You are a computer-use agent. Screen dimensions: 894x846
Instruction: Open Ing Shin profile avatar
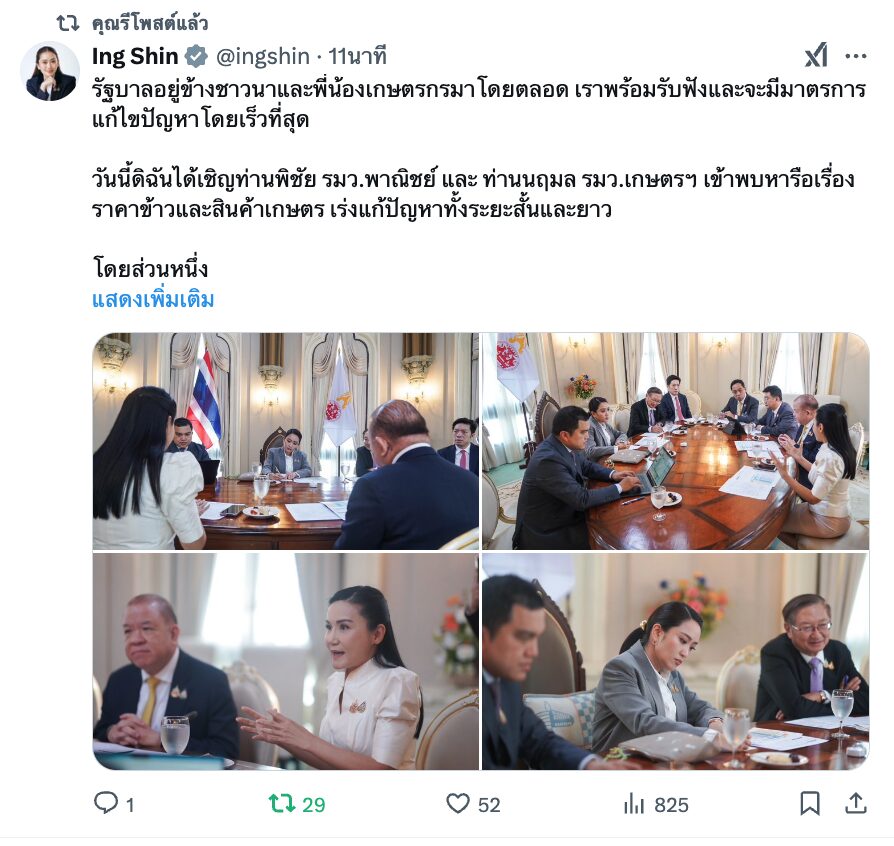pos(50,71)
